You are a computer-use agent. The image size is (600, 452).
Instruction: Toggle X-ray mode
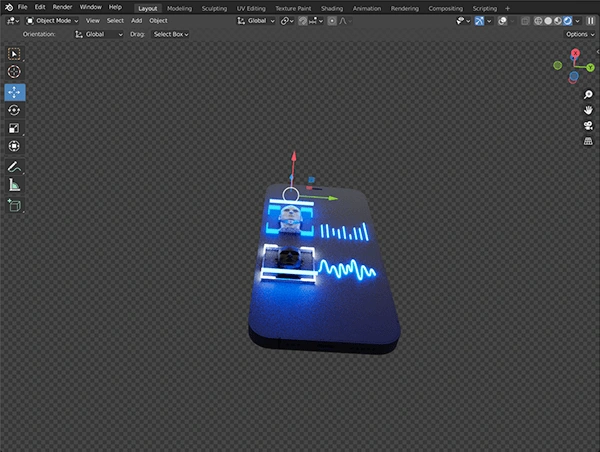[525, 21]
